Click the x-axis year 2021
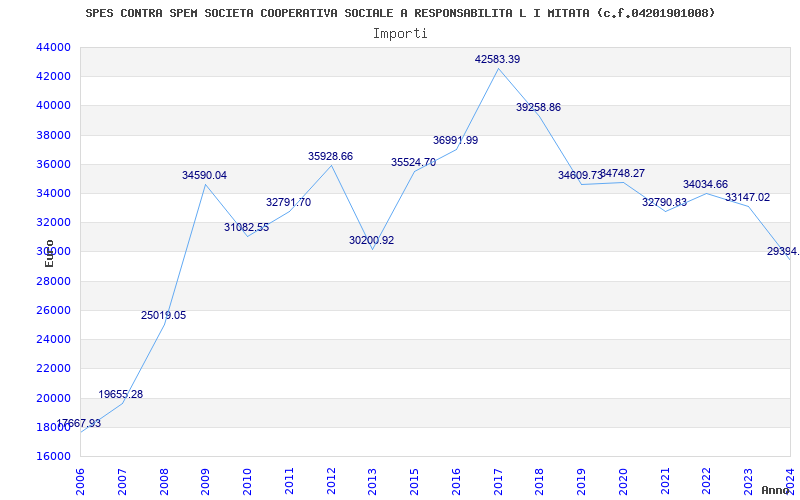This screenshot has height=500, width=800. pos(665,482)
